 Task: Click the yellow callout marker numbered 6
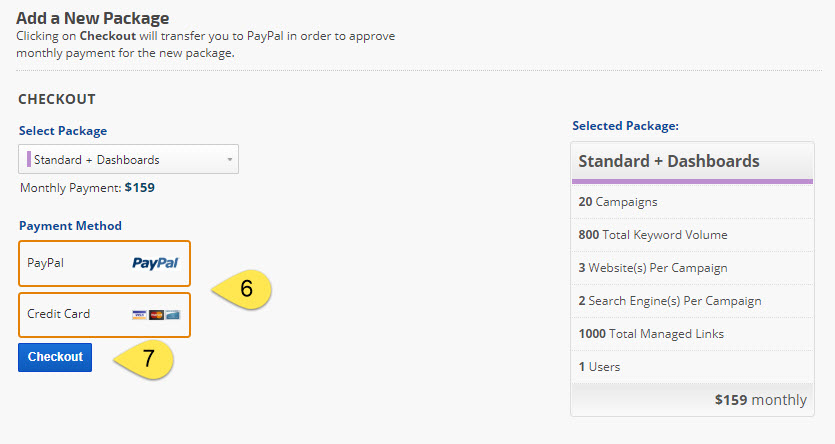[x=245, y=288]
